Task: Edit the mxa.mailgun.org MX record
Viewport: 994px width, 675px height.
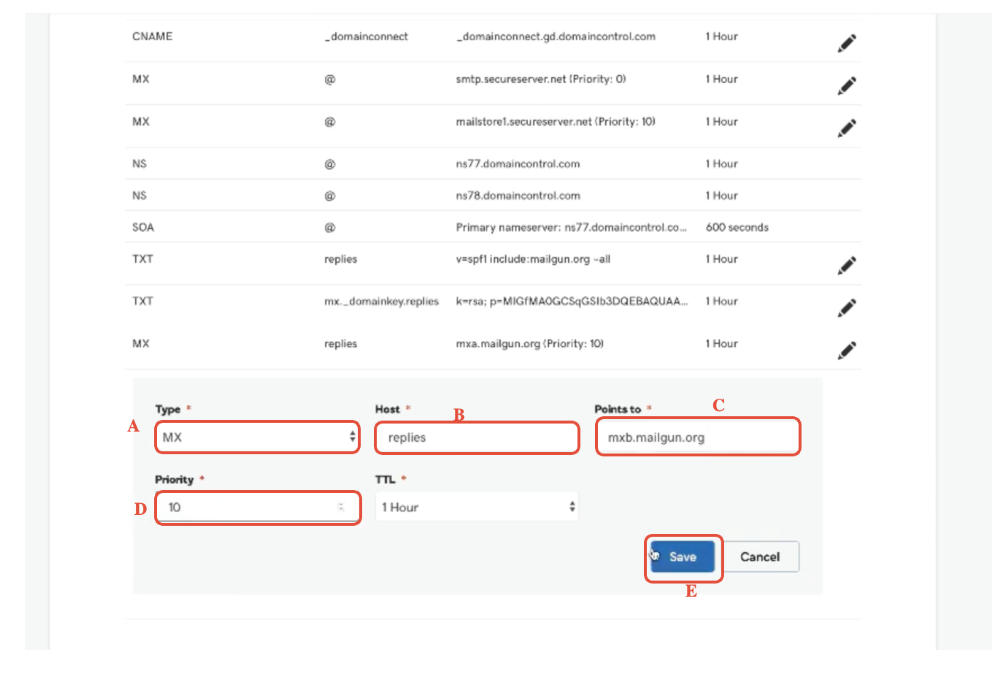Action: coord(847,350)
